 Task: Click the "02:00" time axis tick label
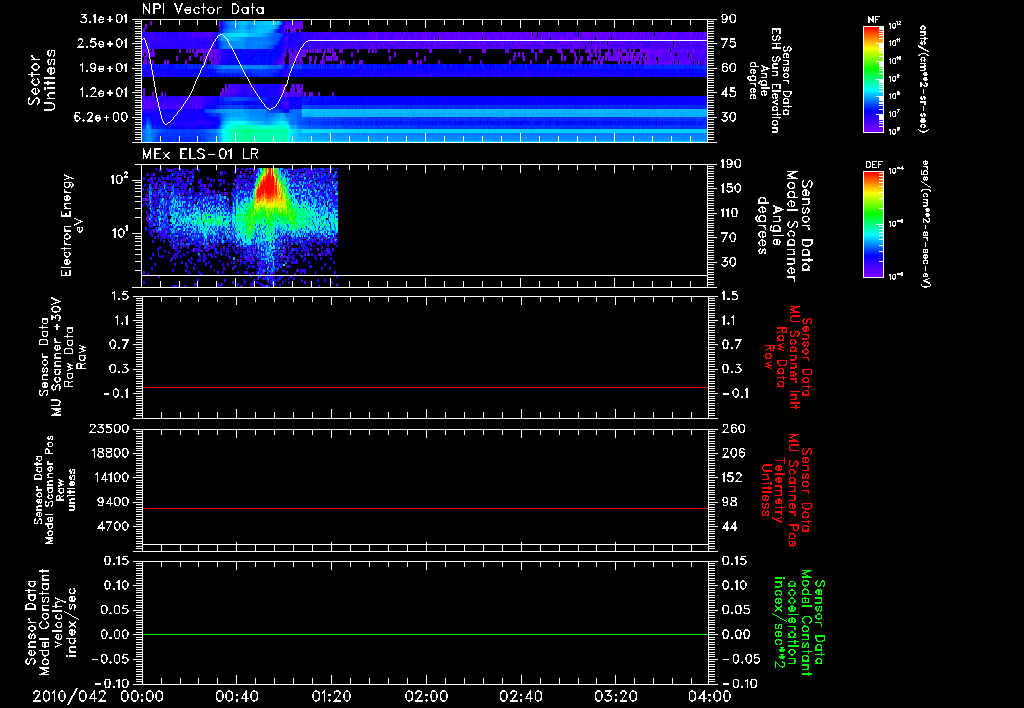tap(426, 697)
